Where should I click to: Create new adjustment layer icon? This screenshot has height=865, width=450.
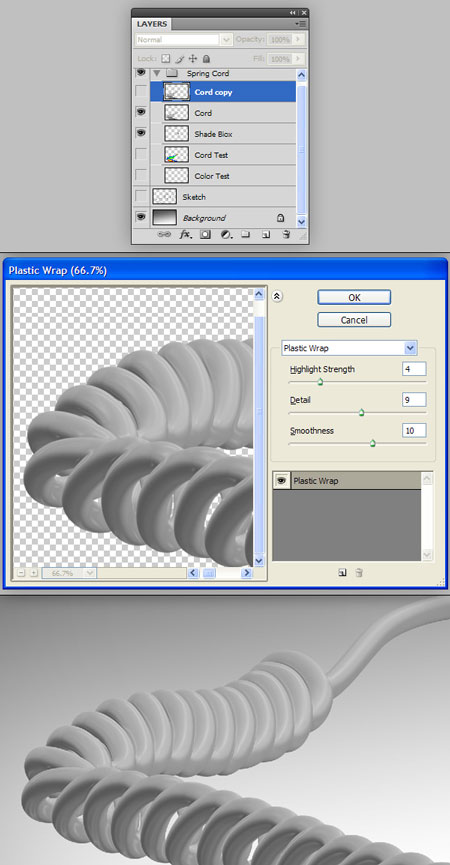(226, 234)
